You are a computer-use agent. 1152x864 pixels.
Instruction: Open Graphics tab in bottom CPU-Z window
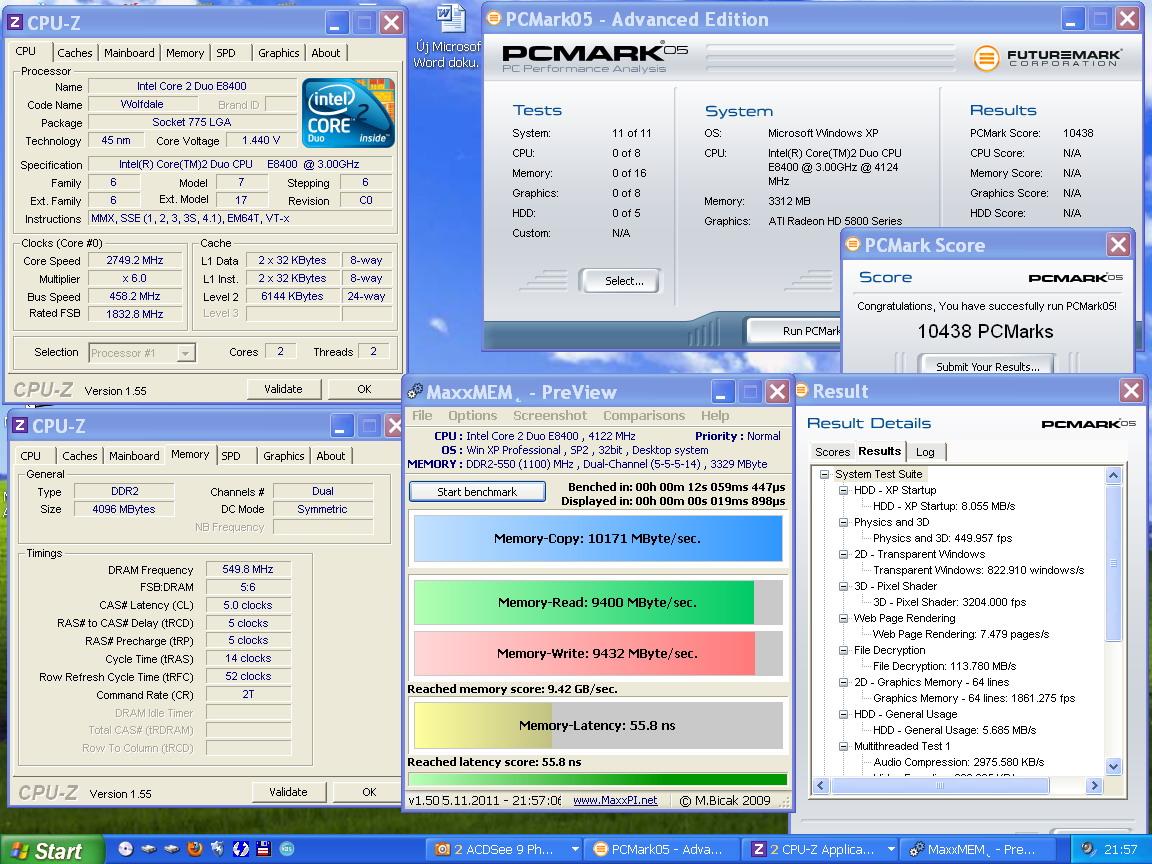point(284,456)
